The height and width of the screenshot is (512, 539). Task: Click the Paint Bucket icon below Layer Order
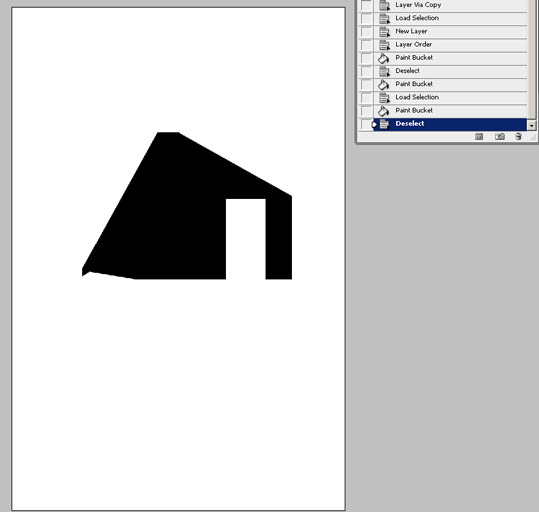click(x=383, y=58)
